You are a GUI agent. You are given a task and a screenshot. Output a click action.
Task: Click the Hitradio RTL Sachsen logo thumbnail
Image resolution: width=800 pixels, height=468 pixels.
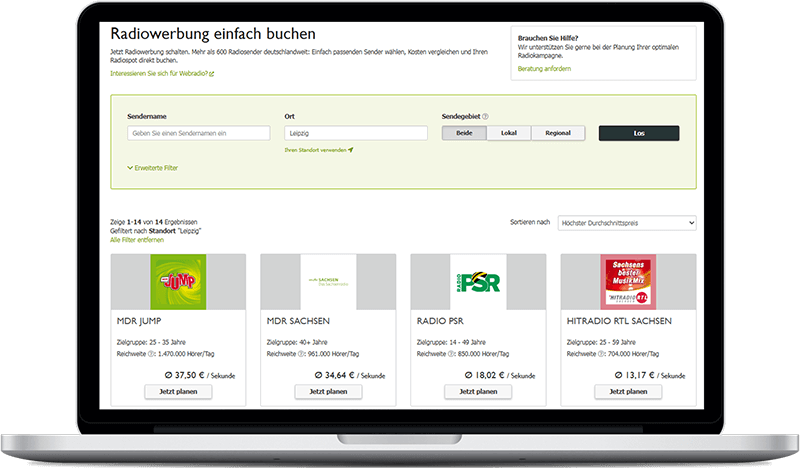coord(628,282)
